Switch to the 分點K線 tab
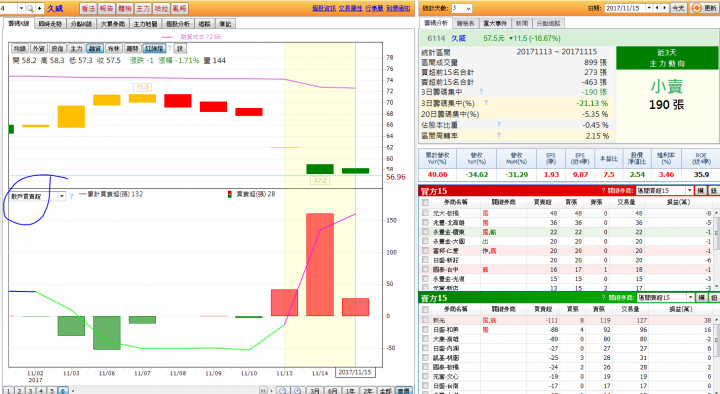This screenshot has width=720, height=394. (x=81, y=24)
